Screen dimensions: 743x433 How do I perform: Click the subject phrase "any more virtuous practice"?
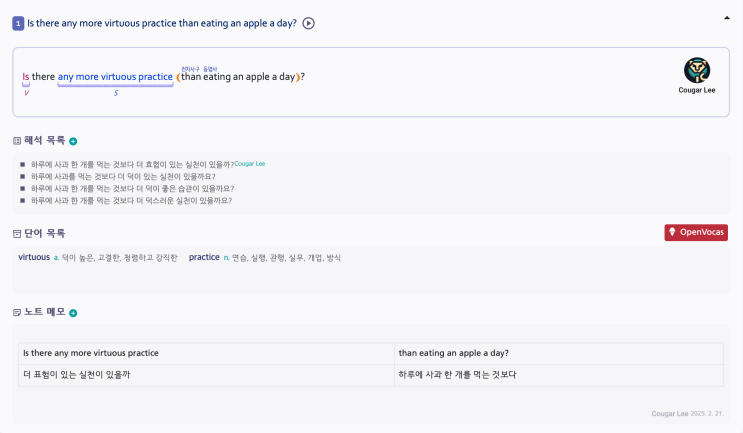point(115,77)
